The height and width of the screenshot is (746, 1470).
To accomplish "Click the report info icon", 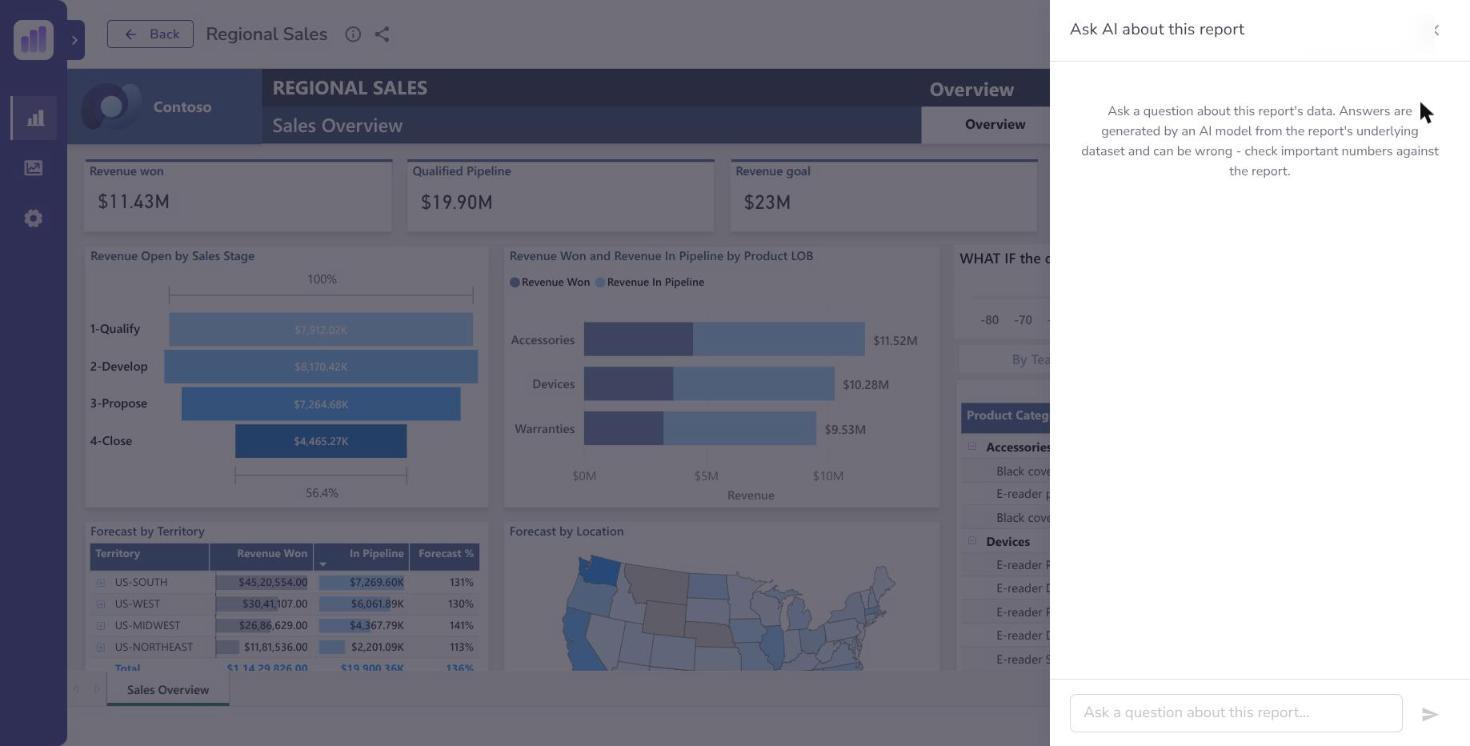I will point(353,34).
